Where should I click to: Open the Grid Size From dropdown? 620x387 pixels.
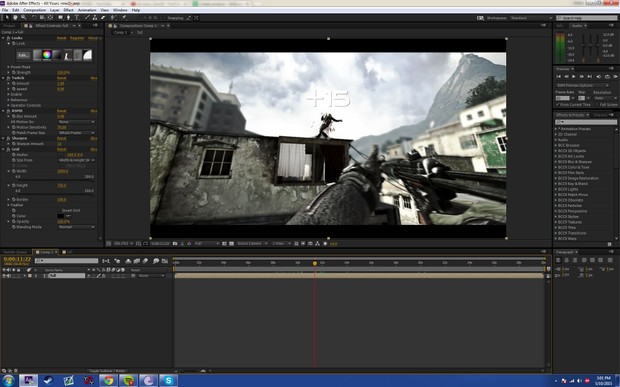coord(76,160)
